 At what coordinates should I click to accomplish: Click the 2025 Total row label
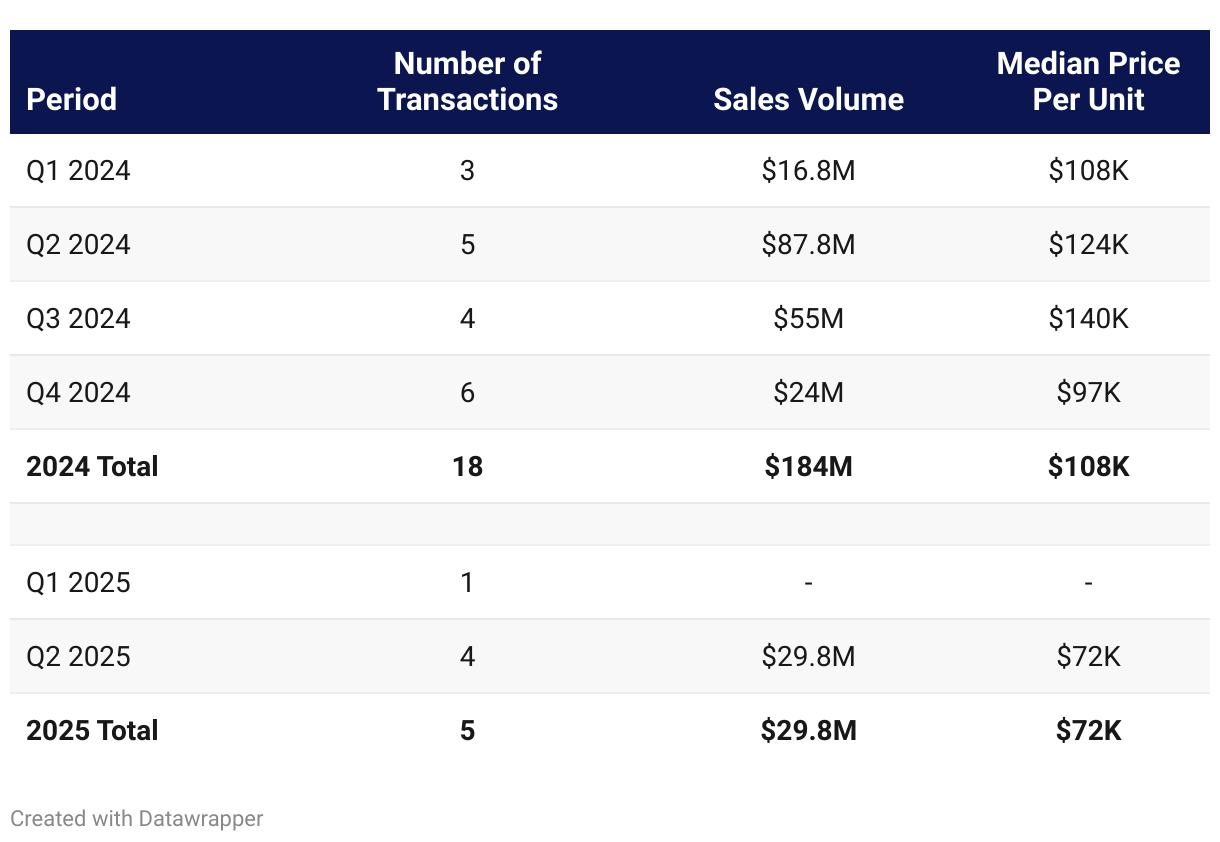pyautogui.click(x=92, y=730)
